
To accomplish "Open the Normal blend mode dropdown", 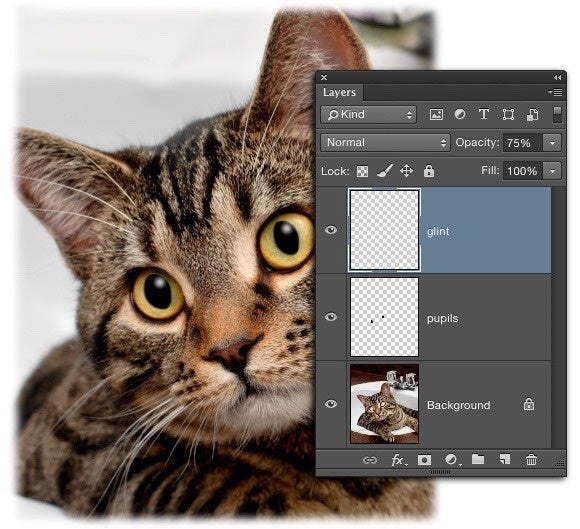I will pyautogui.click(x=385, y=143).
